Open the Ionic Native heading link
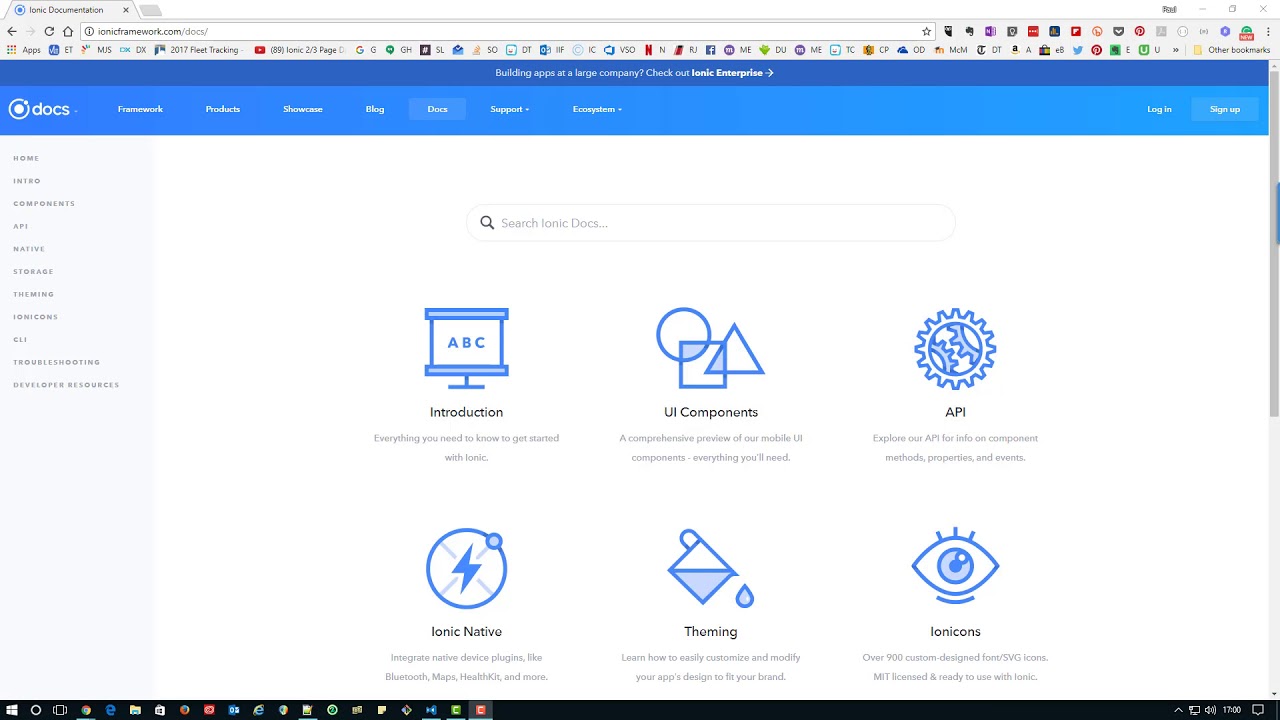The height and width of the screenshot is (720, 1280). click(466, 632)
